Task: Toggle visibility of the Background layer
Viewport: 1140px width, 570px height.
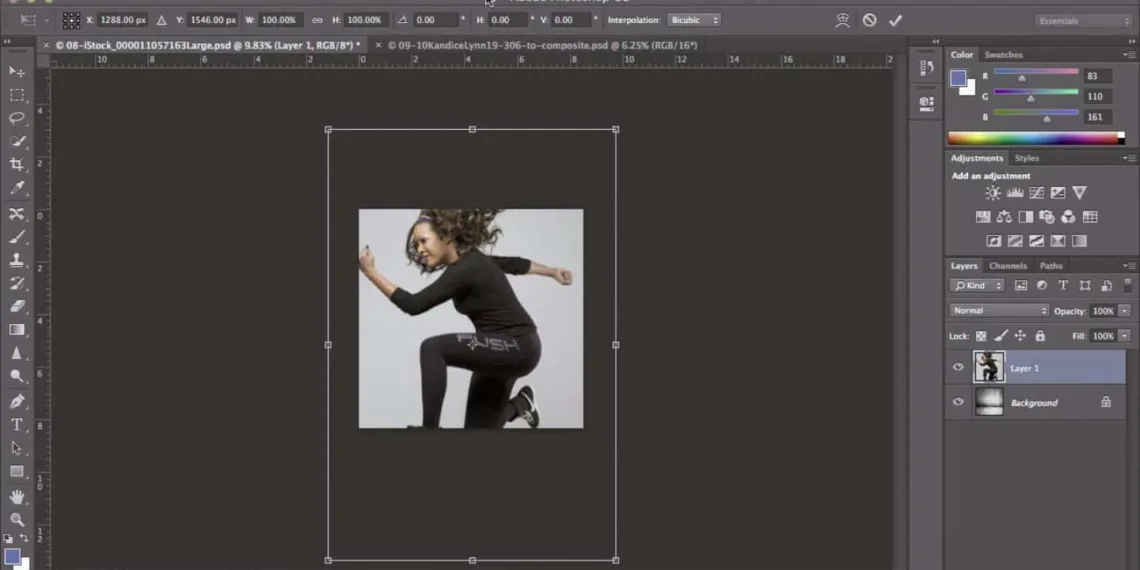Action: (x=958, y=402)
